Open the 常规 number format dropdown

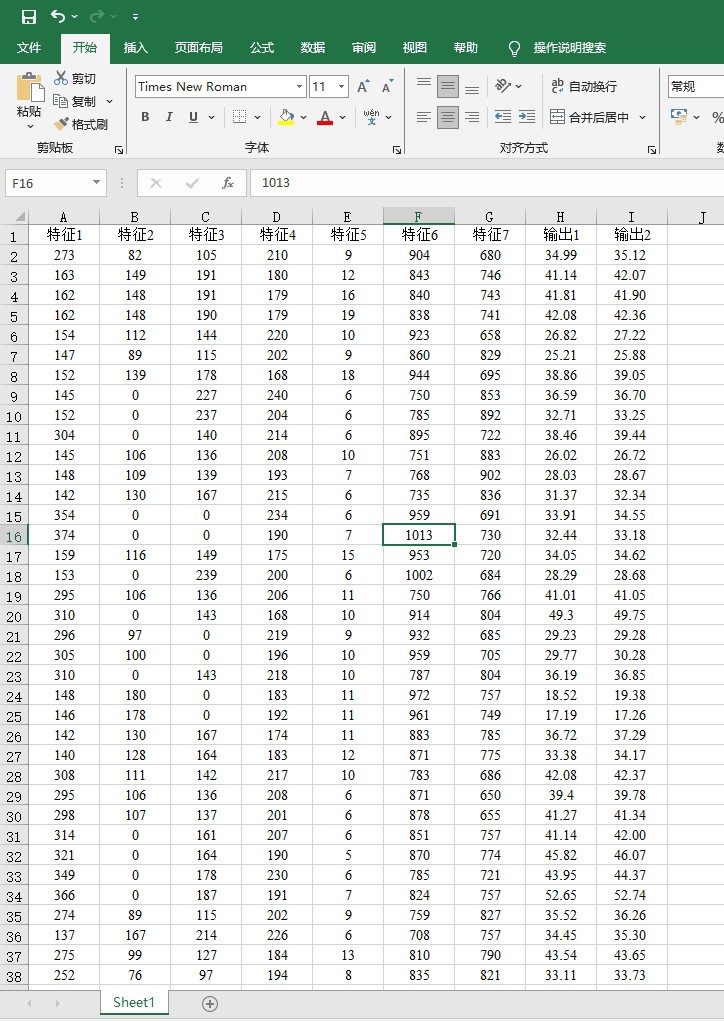tap(695, 87)
